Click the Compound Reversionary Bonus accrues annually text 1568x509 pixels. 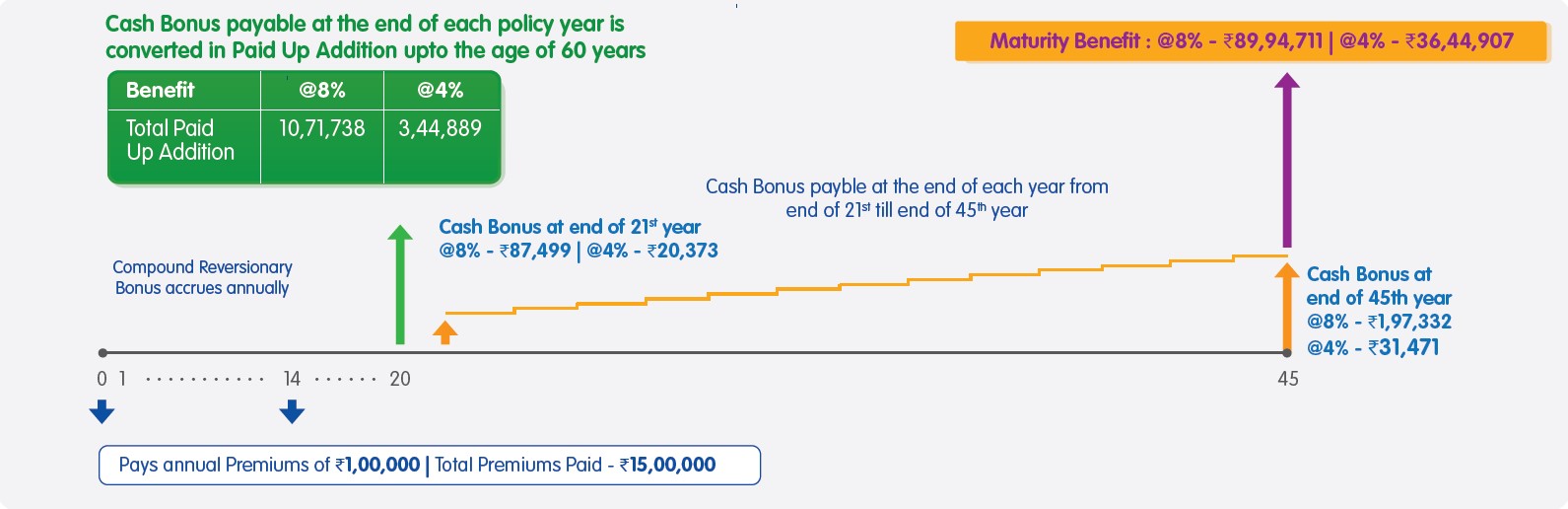click(202, 277)
